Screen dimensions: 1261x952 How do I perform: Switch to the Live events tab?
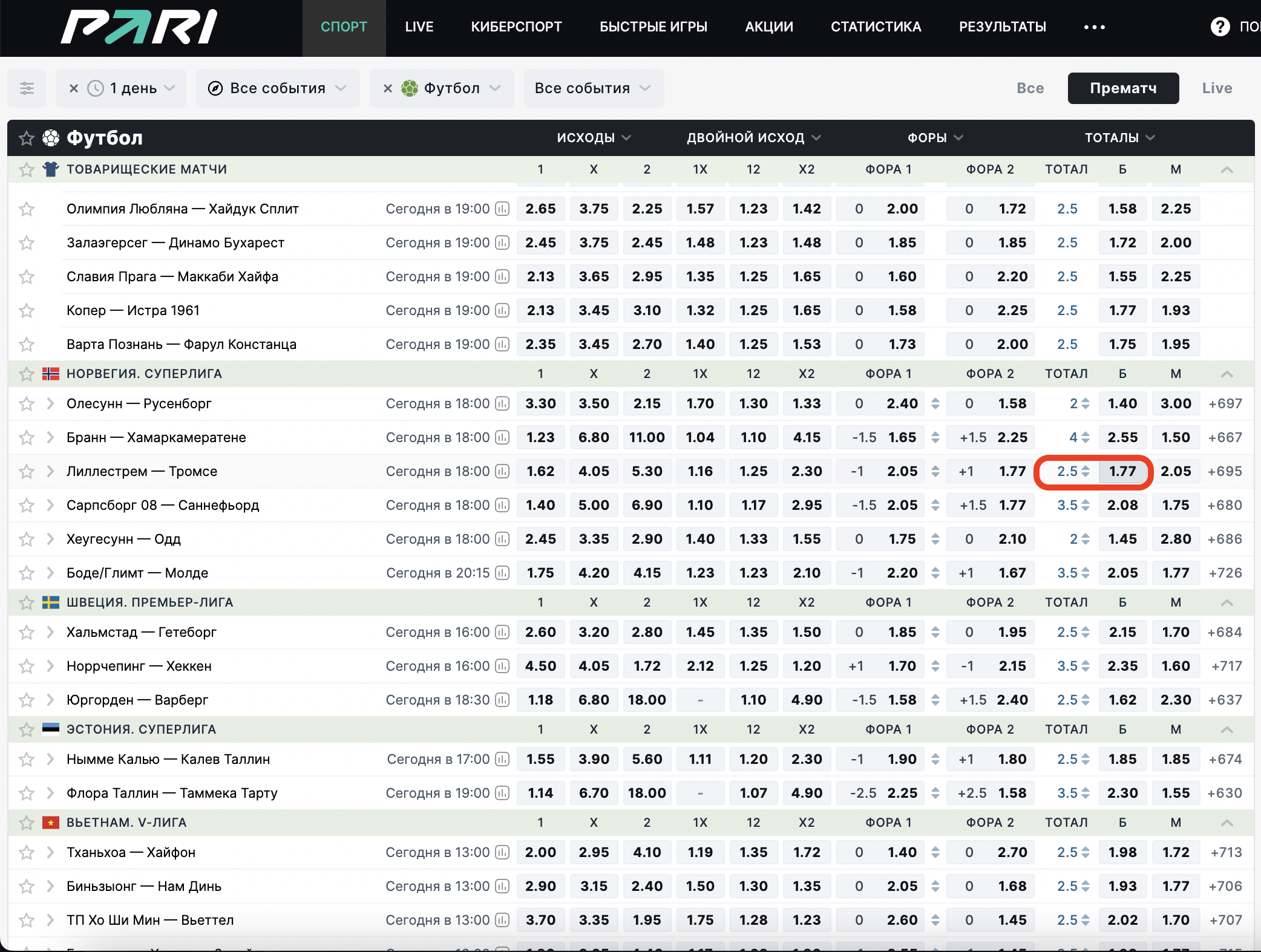[x=1216, y=88]
